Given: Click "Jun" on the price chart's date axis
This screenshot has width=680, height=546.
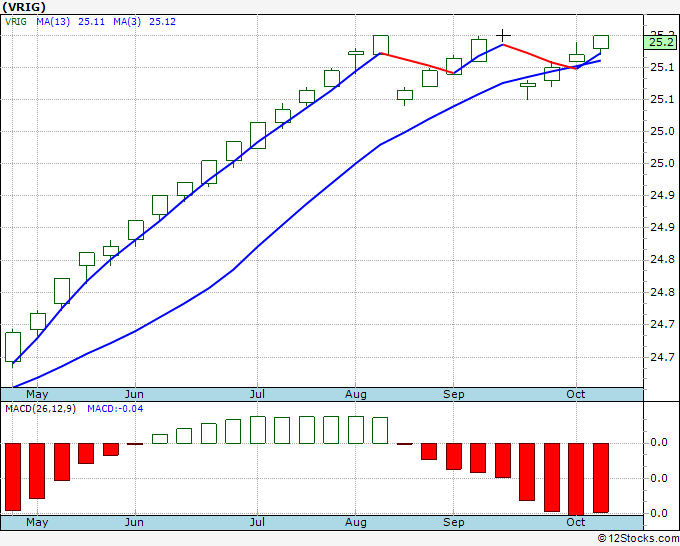Looking at the screenshot, I should pos(134,394).
